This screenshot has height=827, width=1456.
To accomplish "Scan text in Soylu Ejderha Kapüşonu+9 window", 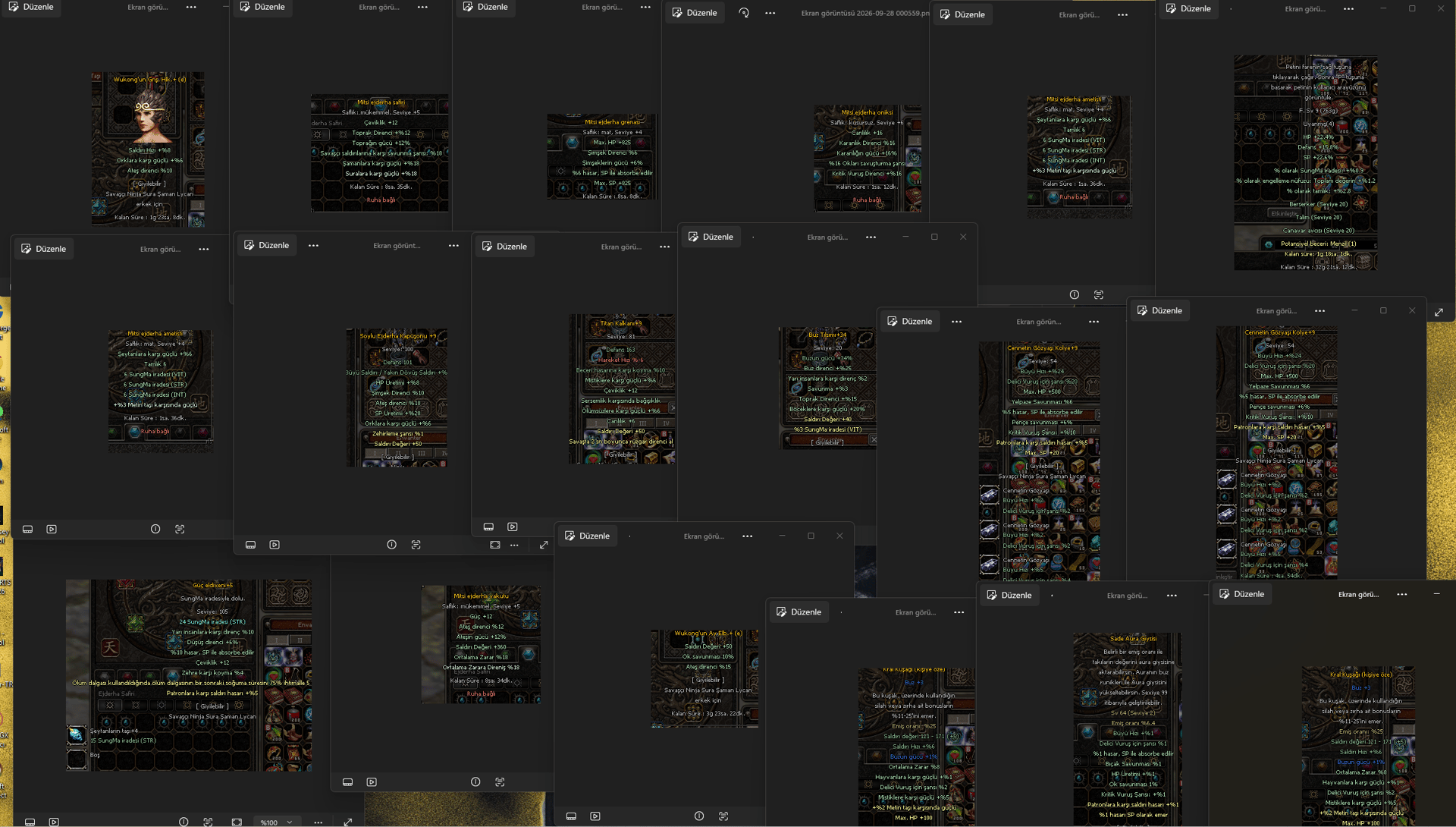I will pos(416,544).
